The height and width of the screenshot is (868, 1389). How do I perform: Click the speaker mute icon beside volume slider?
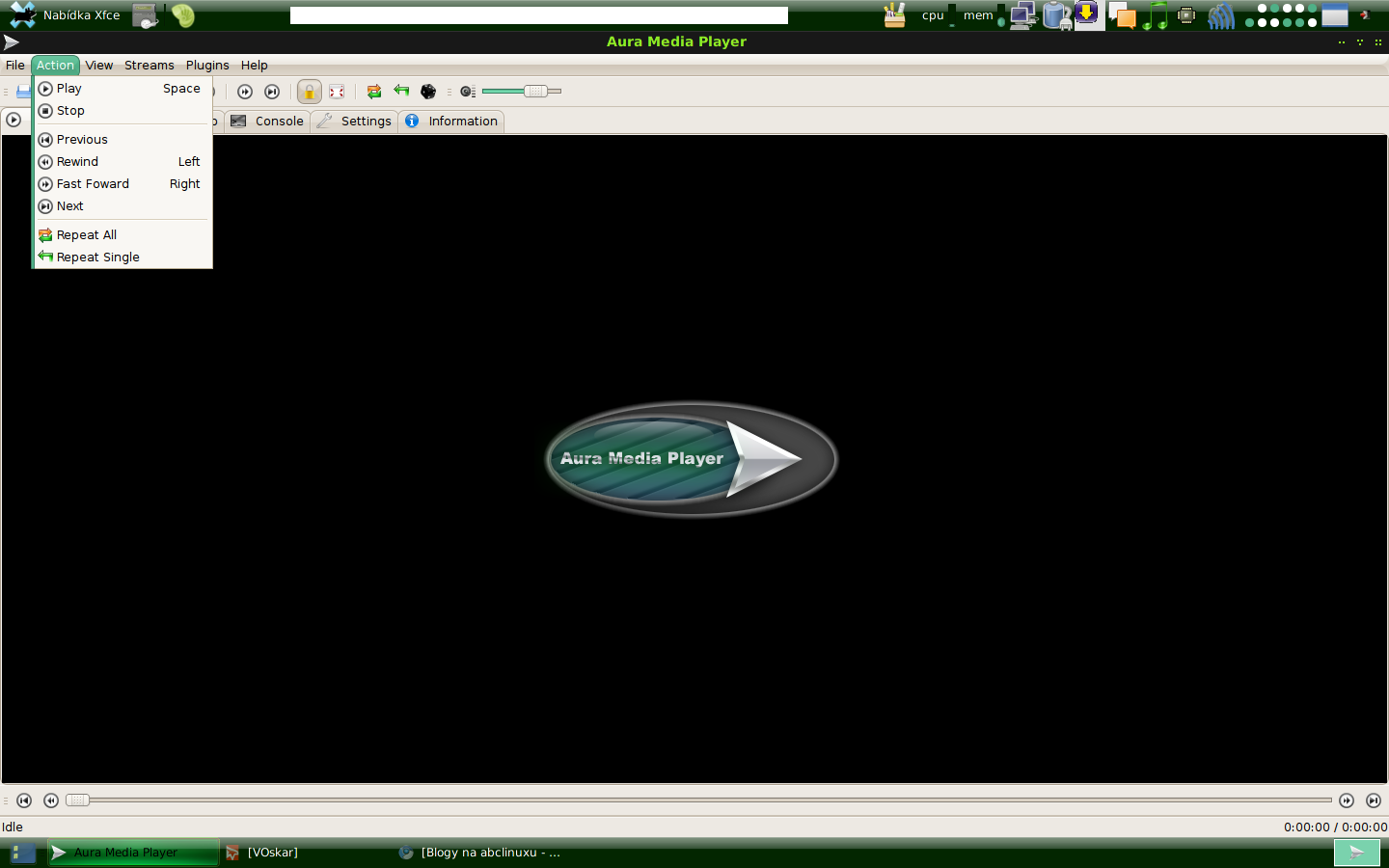pos(468,92)
